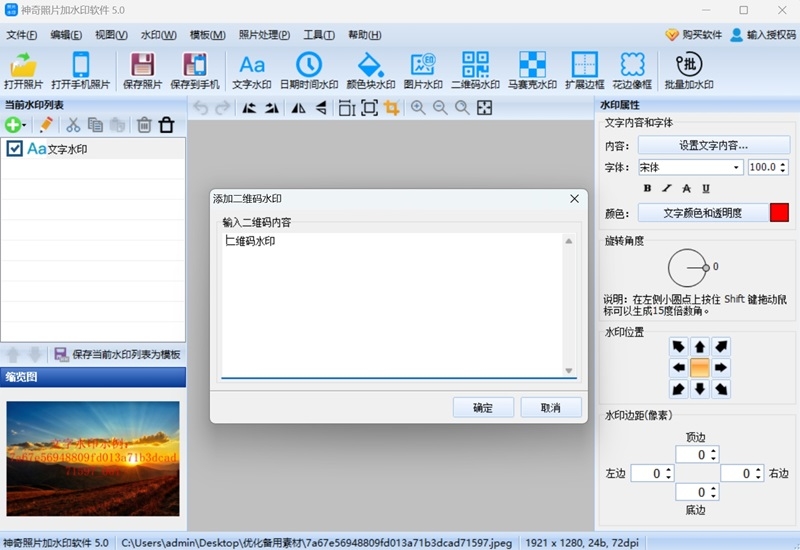Flip the photo horizontally
Screen dimensions: 800x550
coord(298,108)
